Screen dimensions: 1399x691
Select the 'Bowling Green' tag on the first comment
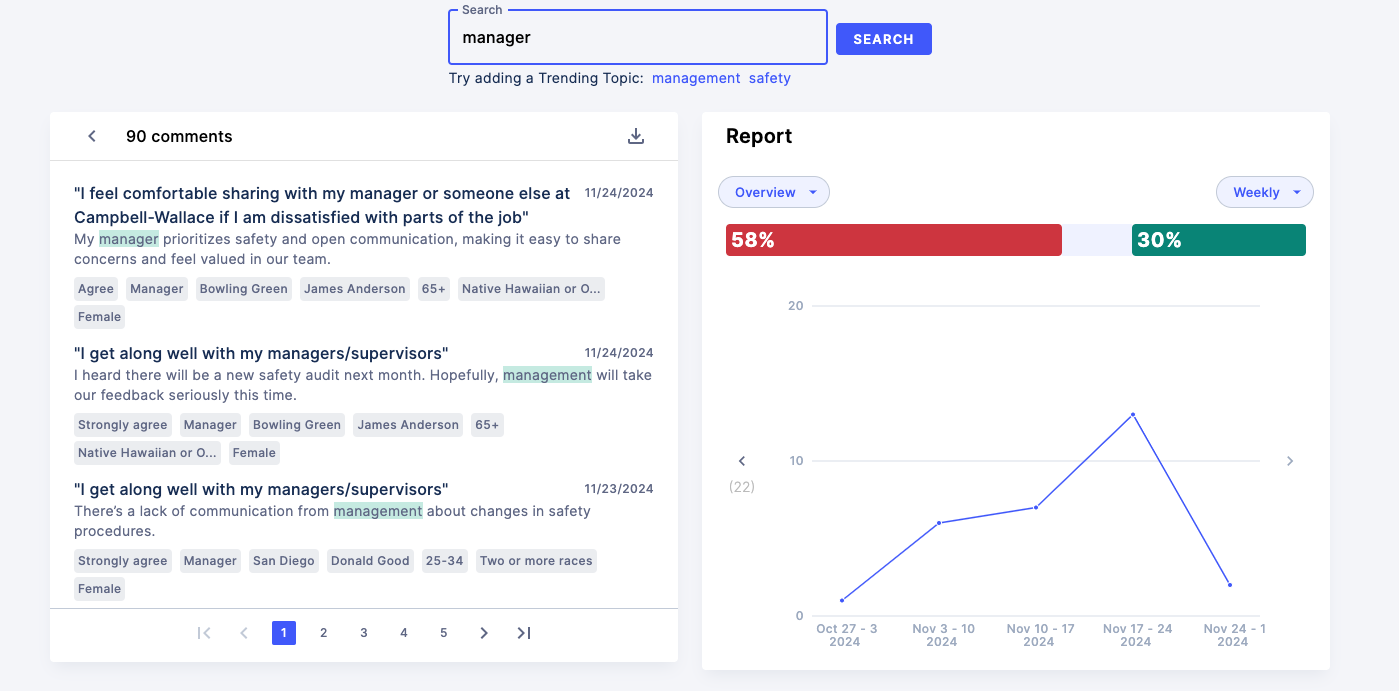[x=243, y=288]
